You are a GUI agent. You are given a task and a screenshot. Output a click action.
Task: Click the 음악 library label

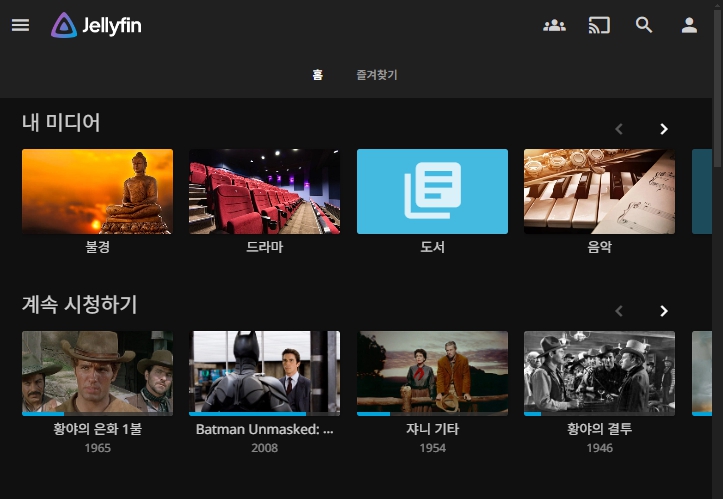[599, 247]
